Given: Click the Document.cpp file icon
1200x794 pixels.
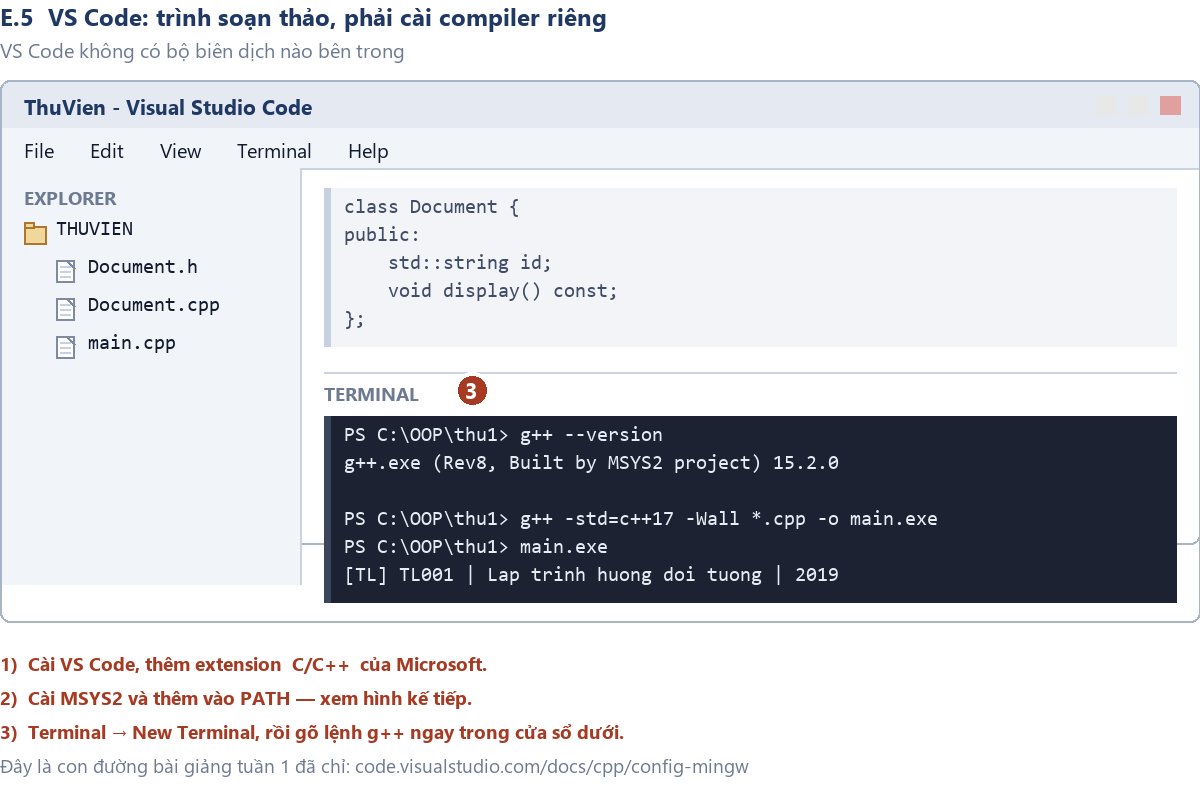Looking at the screenshot, I should (66, 309).
